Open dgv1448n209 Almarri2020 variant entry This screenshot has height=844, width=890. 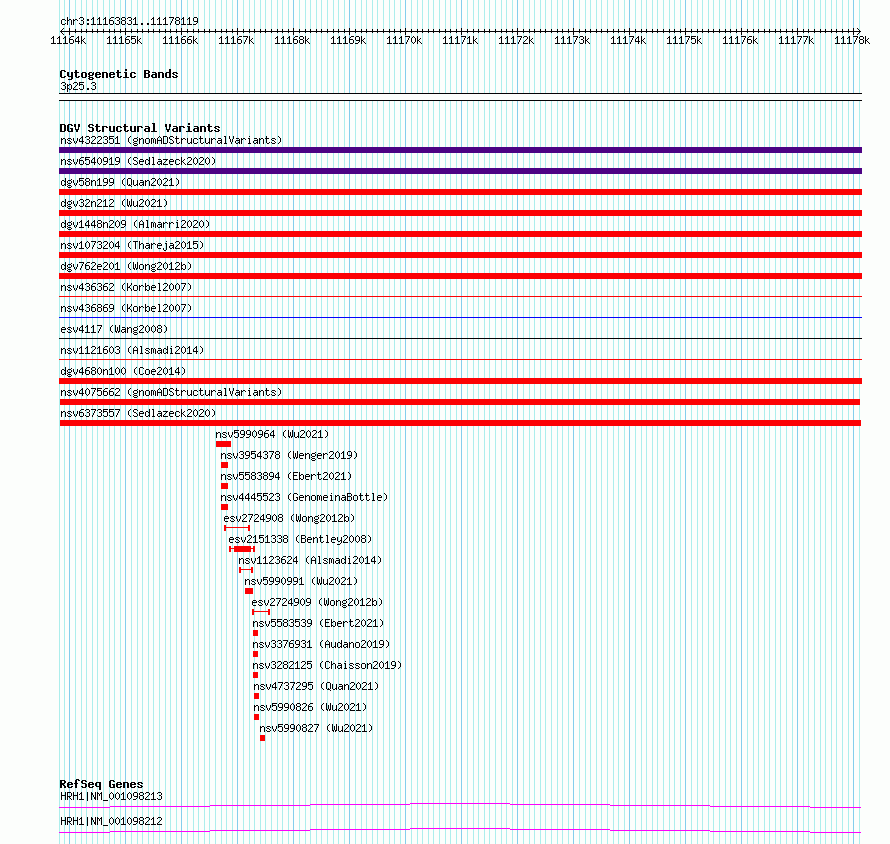click(x=135, y=224)
